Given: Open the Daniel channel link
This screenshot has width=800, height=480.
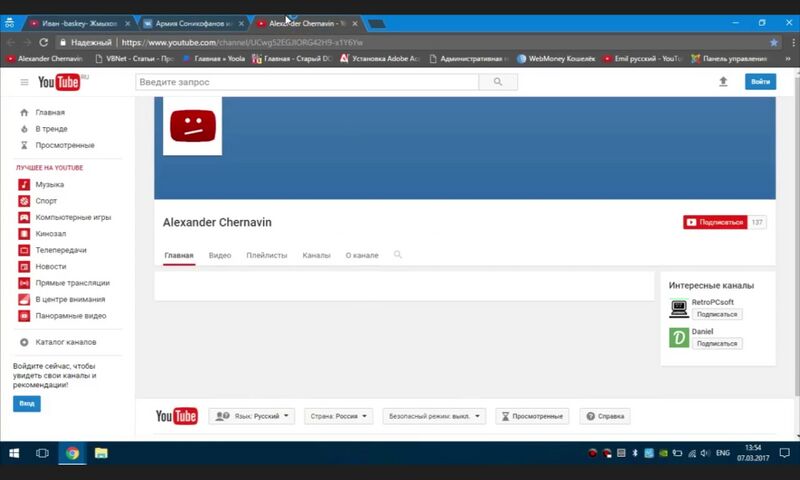Looking at the screenshot, I should point(703,331).
